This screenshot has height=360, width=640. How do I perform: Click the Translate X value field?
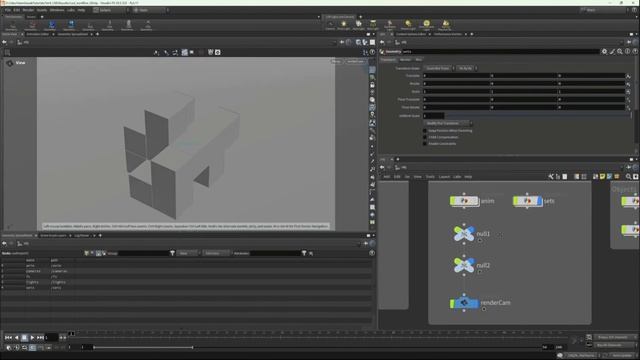(x=456, y=76)
